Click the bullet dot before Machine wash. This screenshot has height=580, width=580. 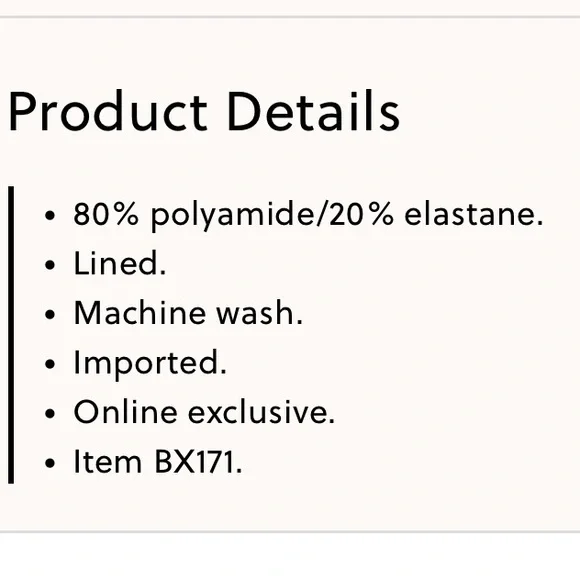coord(50,314)
